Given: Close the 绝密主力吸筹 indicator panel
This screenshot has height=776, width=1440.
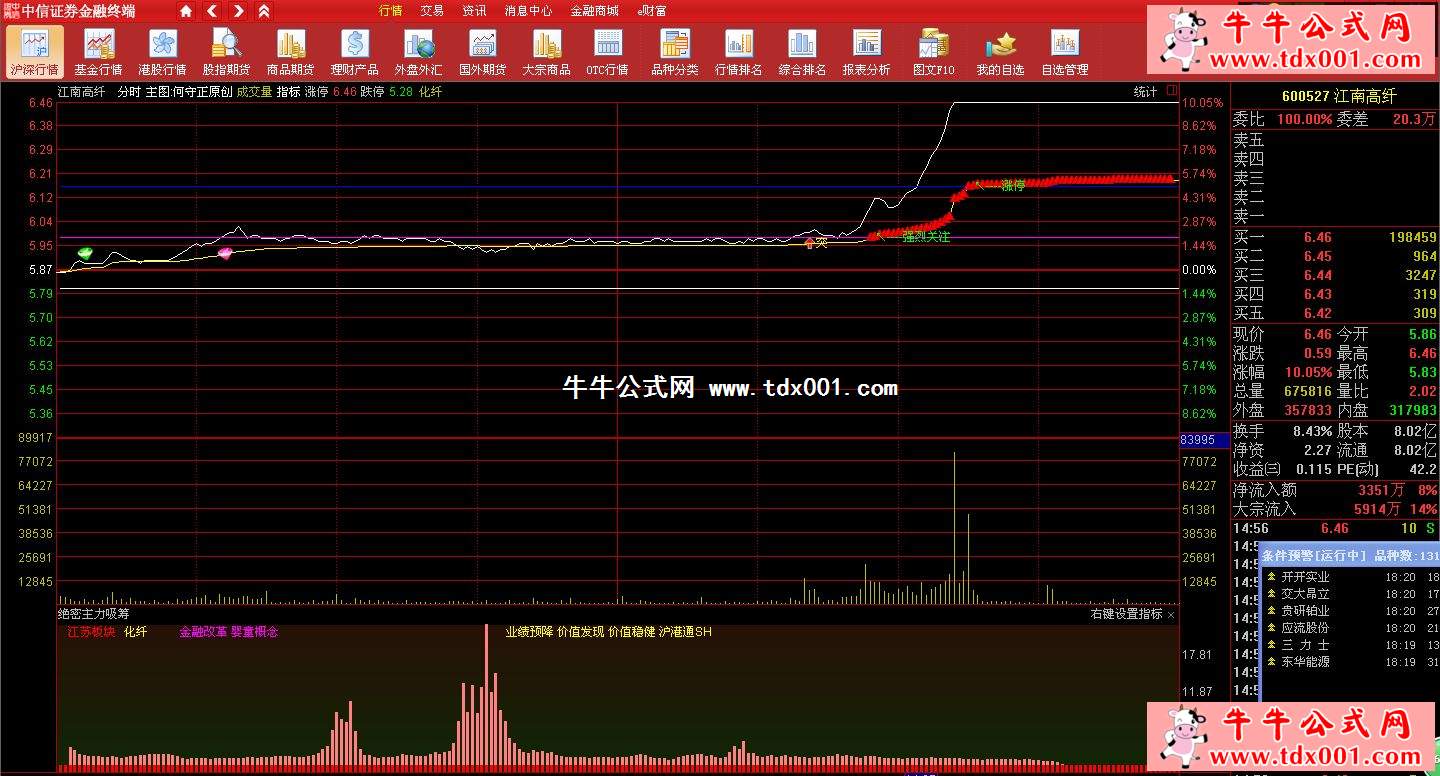Looking at the screenshot, I should 1171,615.
